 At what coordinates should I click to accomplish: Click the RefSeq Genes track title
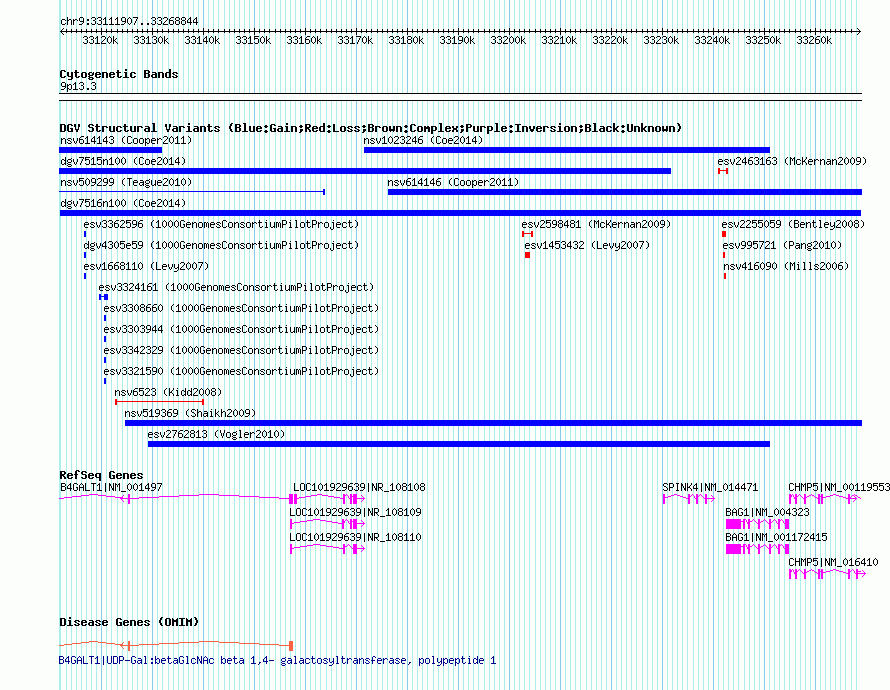pyautogui.click(x=101, y=475)
